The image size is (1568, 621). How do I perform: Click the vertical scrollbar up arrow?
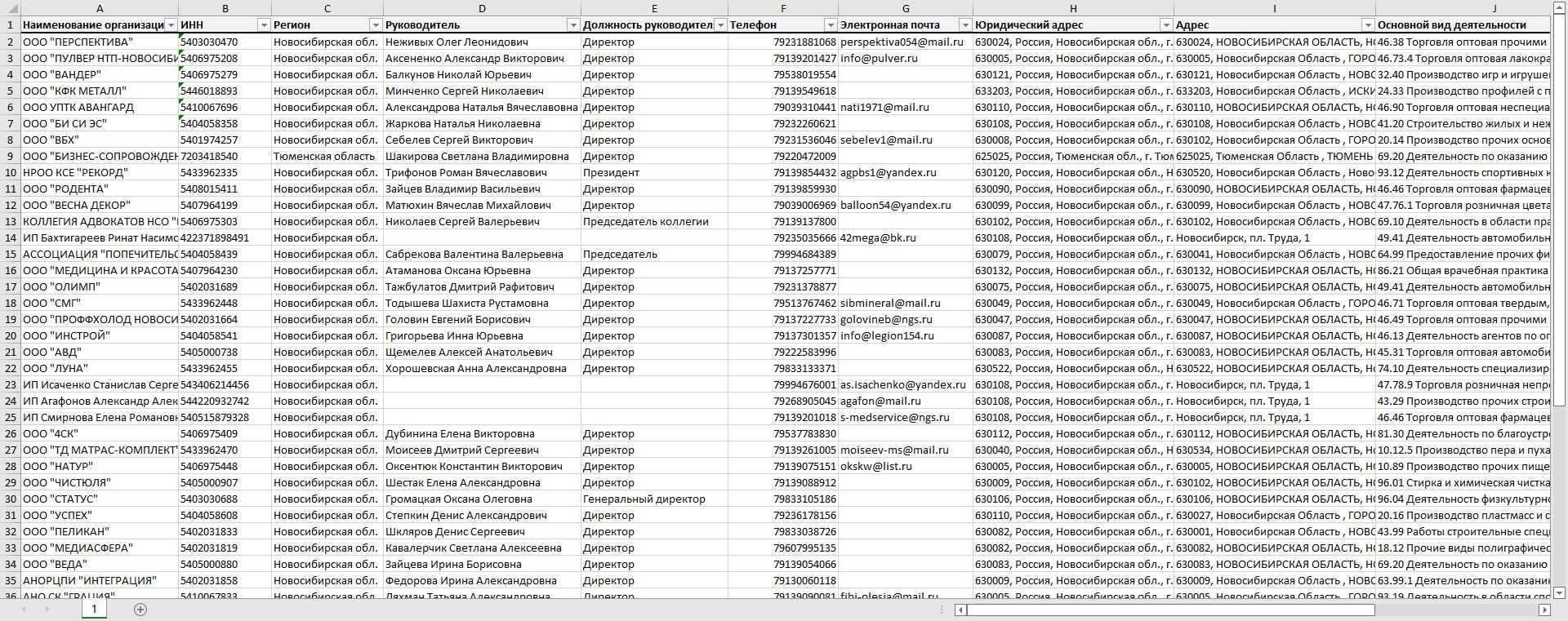pos(1559,7)
